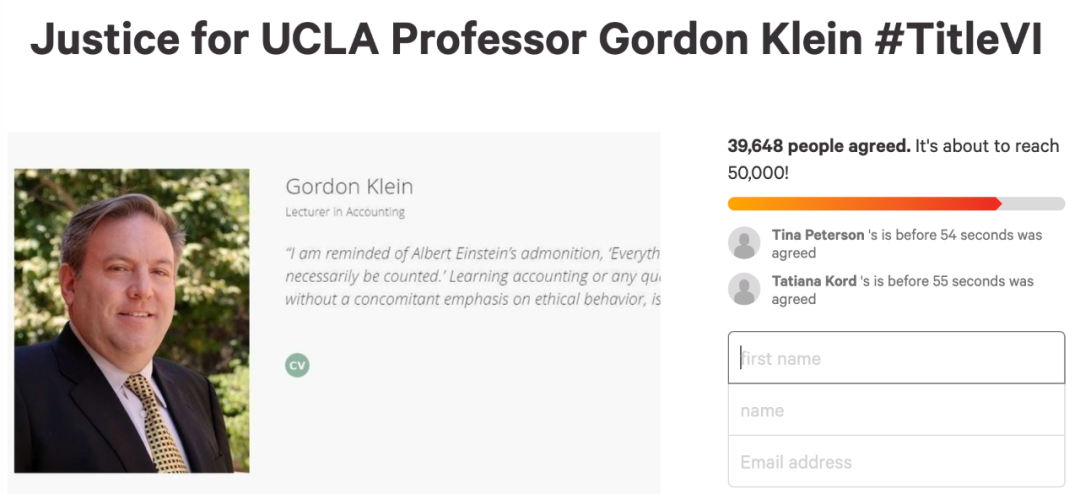Click the "39,648 people agreed" count
Screen dimensions: 1080x494
tap(818, 146)
